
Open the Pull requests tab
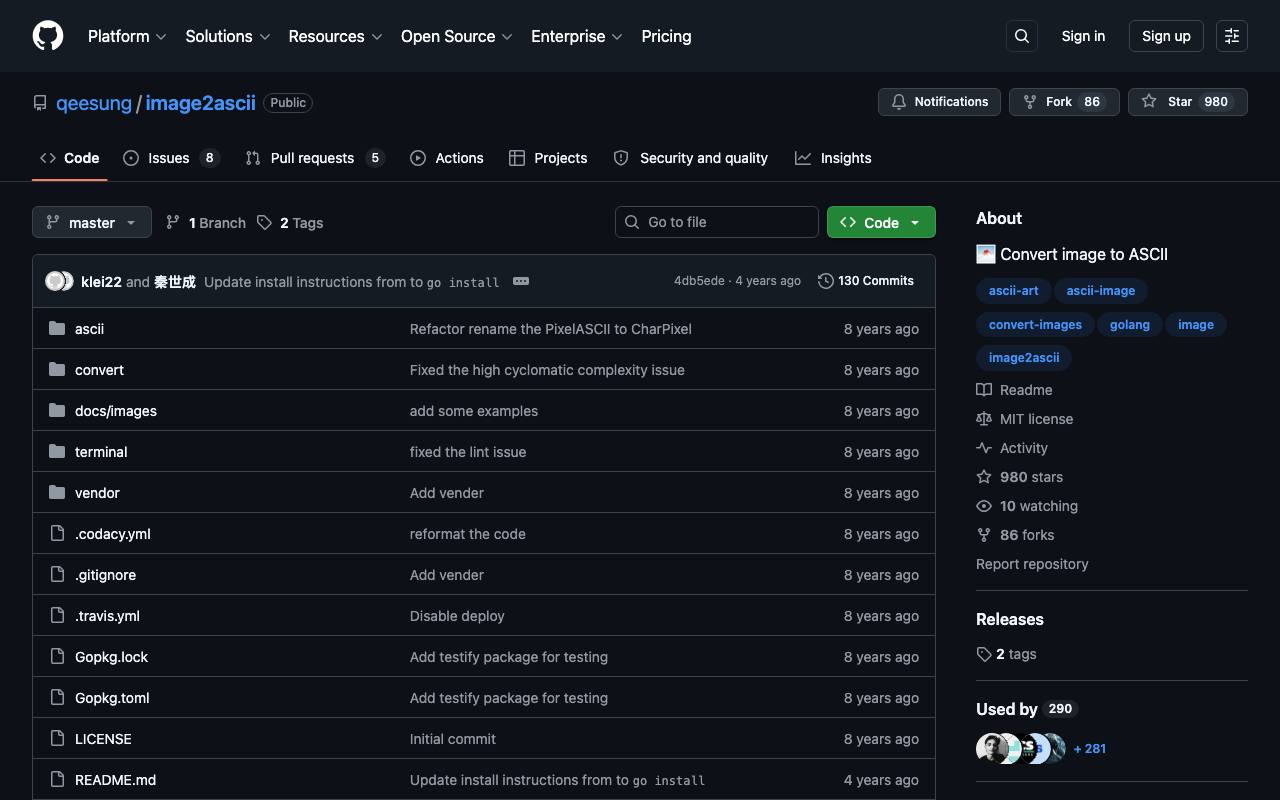click(315, 158)
